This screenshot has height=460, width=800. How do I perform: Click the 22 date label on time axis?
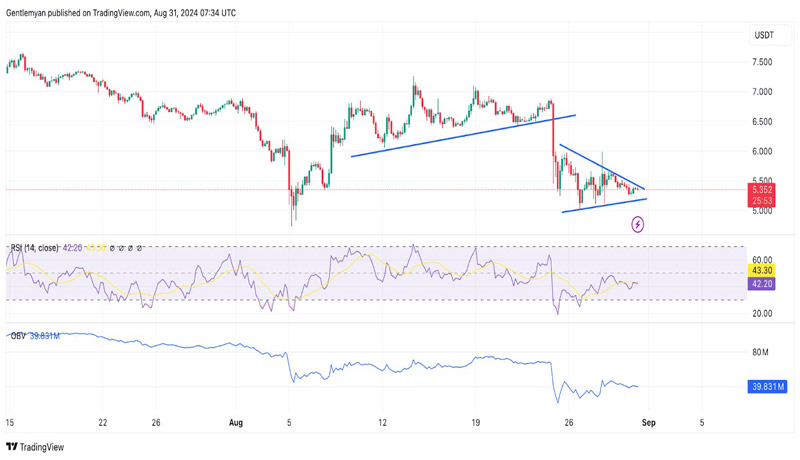coord(103,423)
